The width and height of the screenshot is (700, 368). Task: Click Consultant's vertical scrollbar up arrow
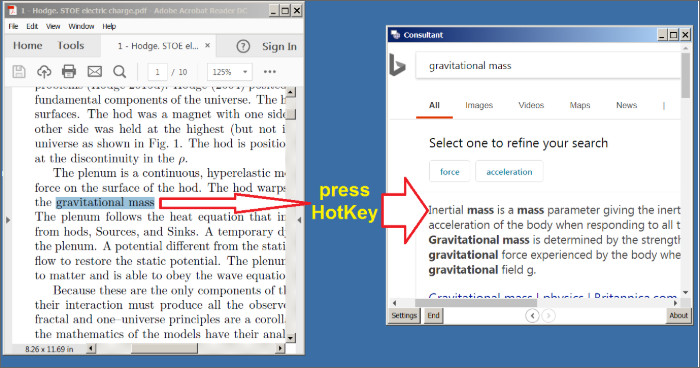[x=686, y=47]
